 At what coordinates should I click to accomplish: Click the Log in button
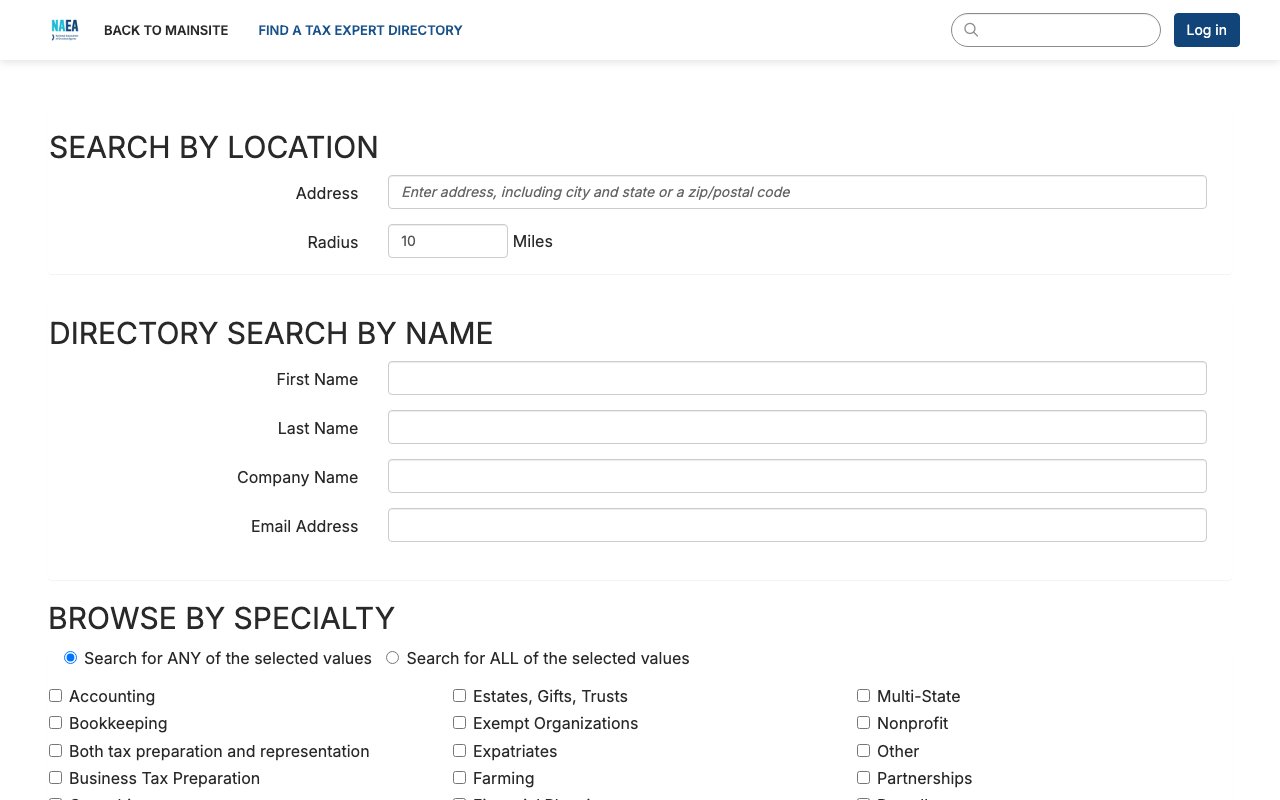[1206, 30]
